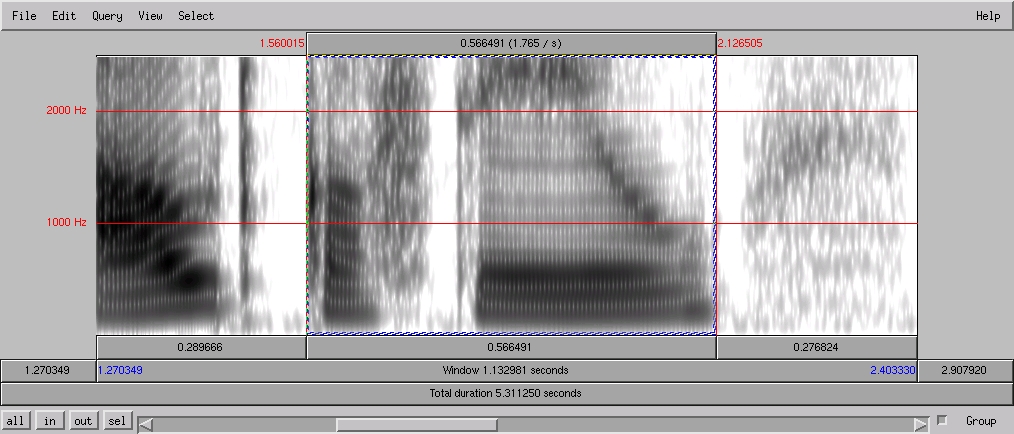The image size is (1014, 434).
Task: Open the Query menu
Action: (107, 16)
